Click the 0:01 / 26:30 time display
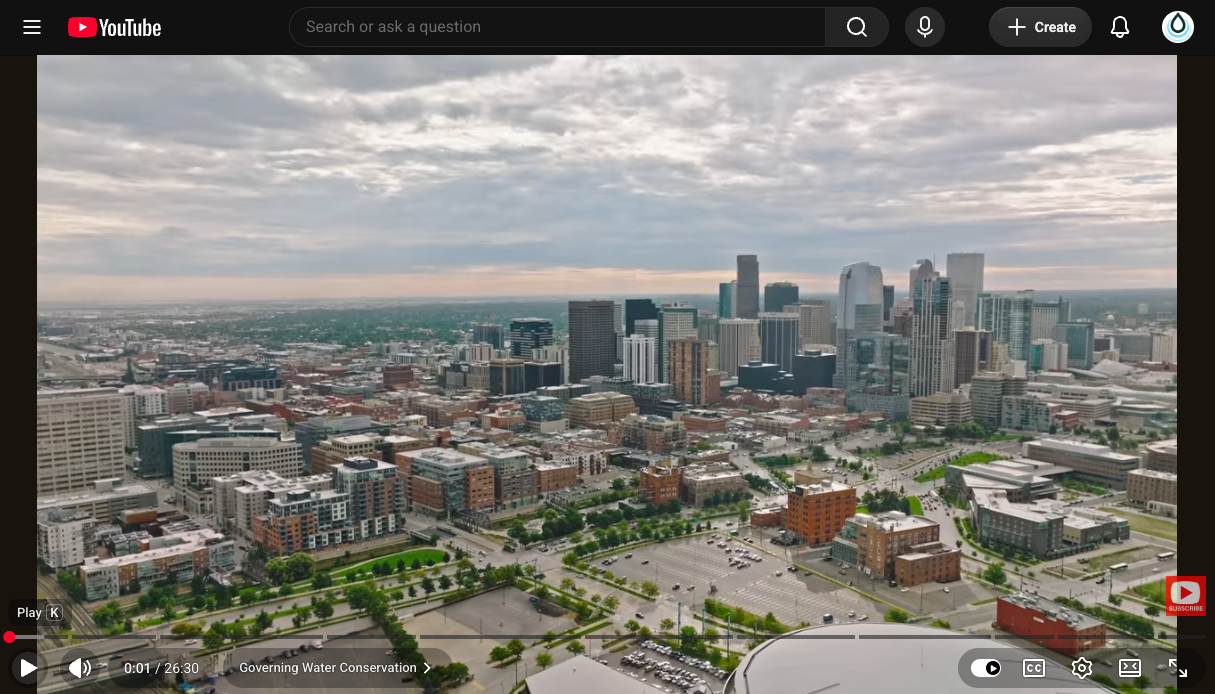 click(x=161, y=668)
